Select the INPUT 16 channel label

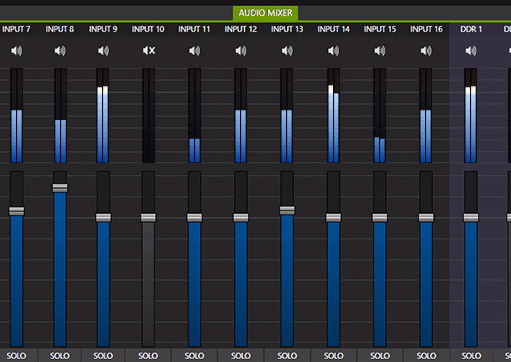[x=426, y=29]
